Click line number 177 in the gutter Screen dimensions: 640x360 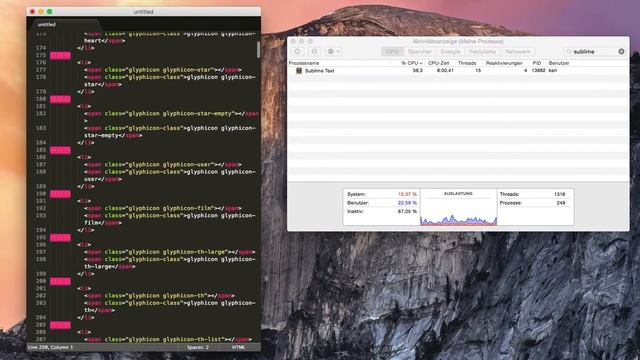coord(41,70)
